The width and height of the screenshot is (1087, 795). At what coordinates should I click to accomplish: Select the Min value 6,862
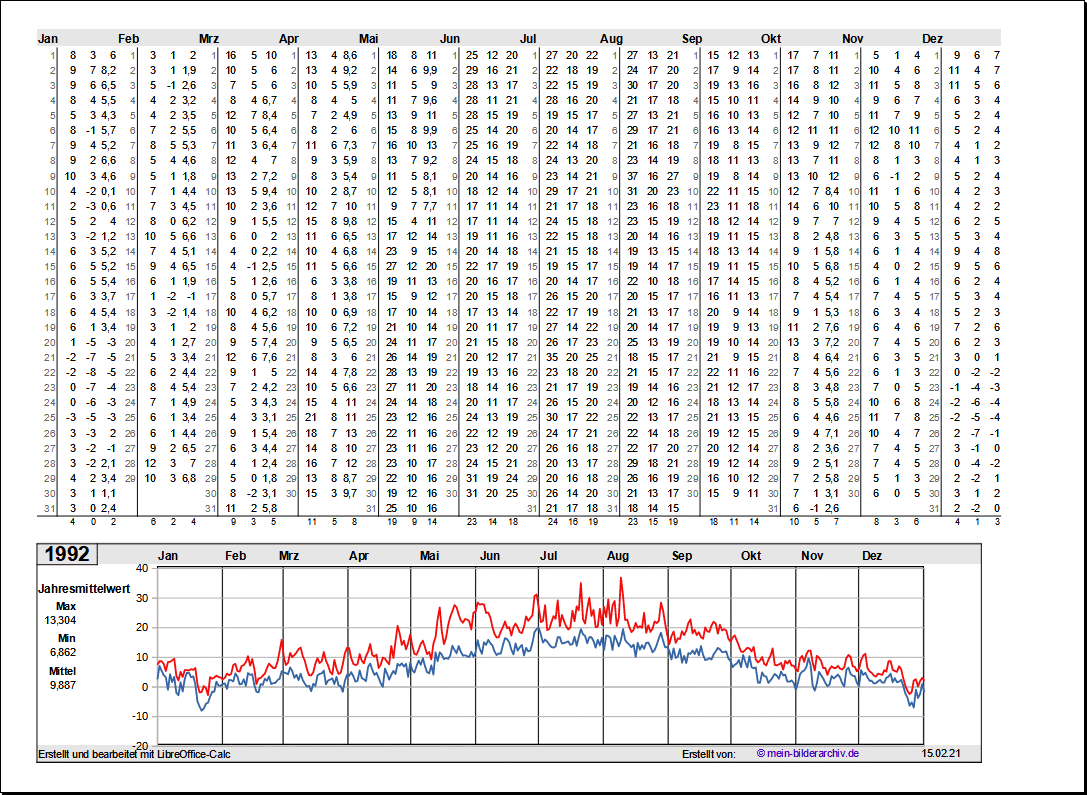tap(60, 652)
